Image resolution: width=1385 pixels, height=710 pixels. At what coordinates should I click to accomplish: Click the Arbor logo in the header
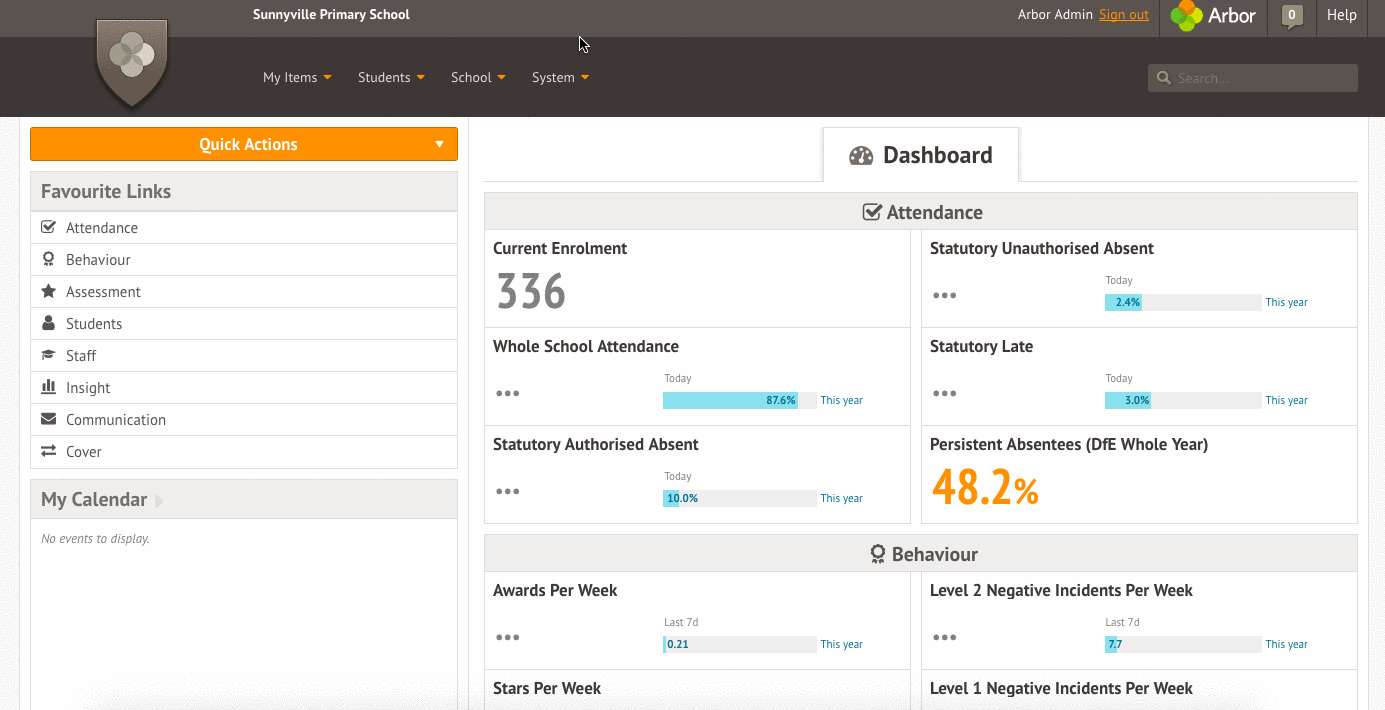pyautogui.click(x=1212, y=16)
